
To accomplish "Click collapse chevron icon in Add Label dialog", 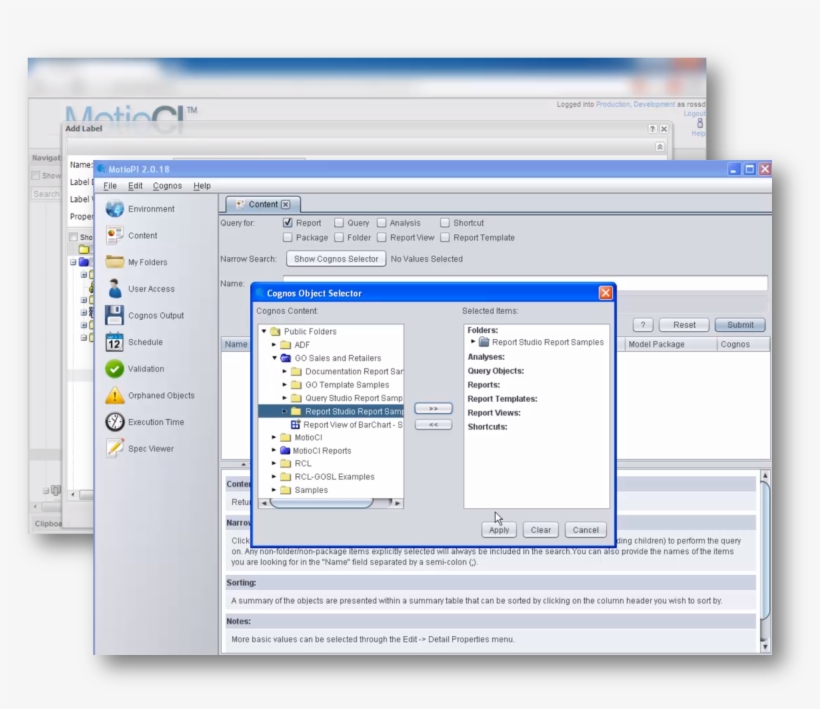I will (x=660, y=147).
